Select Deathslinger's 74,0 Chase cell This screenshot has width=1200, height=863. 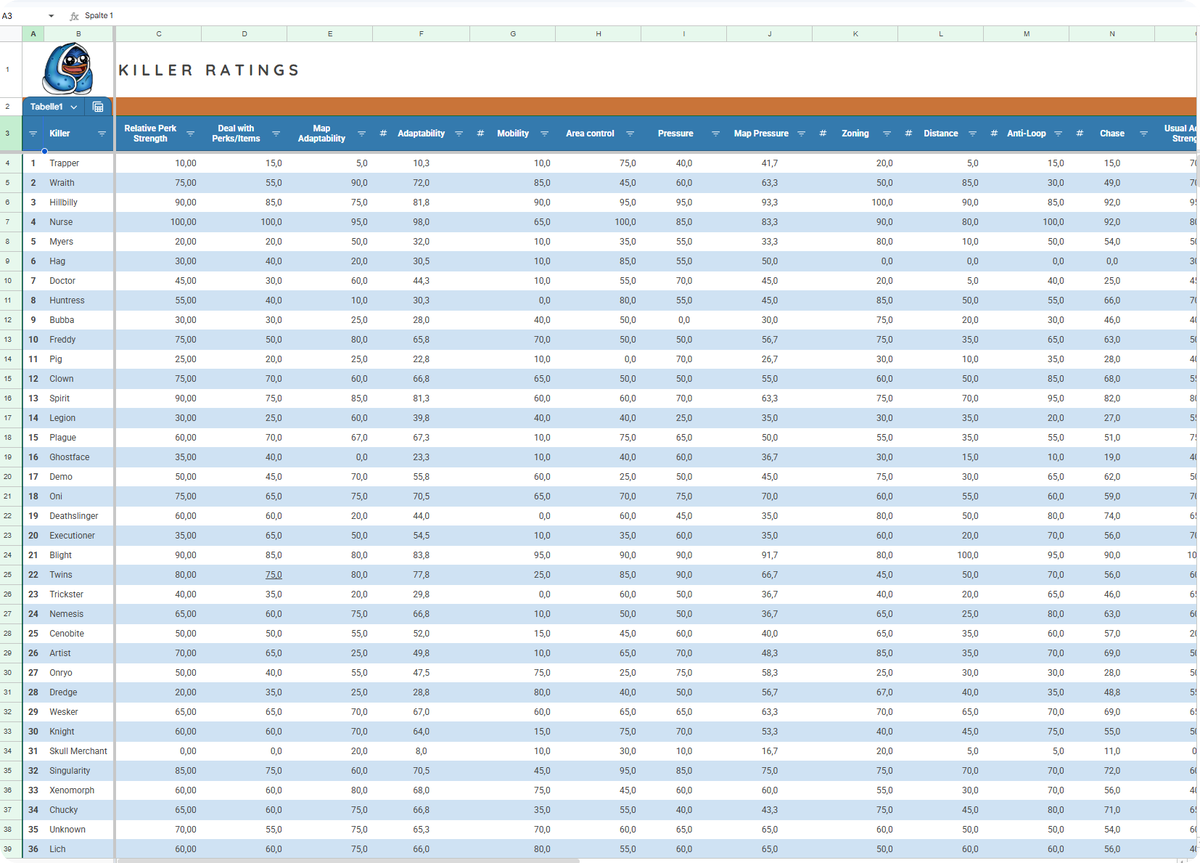(x=1112, y=516)
